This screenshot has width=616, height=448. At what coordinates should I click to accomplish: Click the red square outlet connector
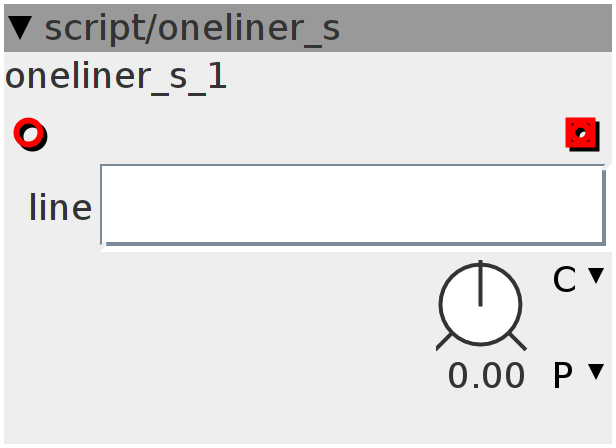click(582, 134)
